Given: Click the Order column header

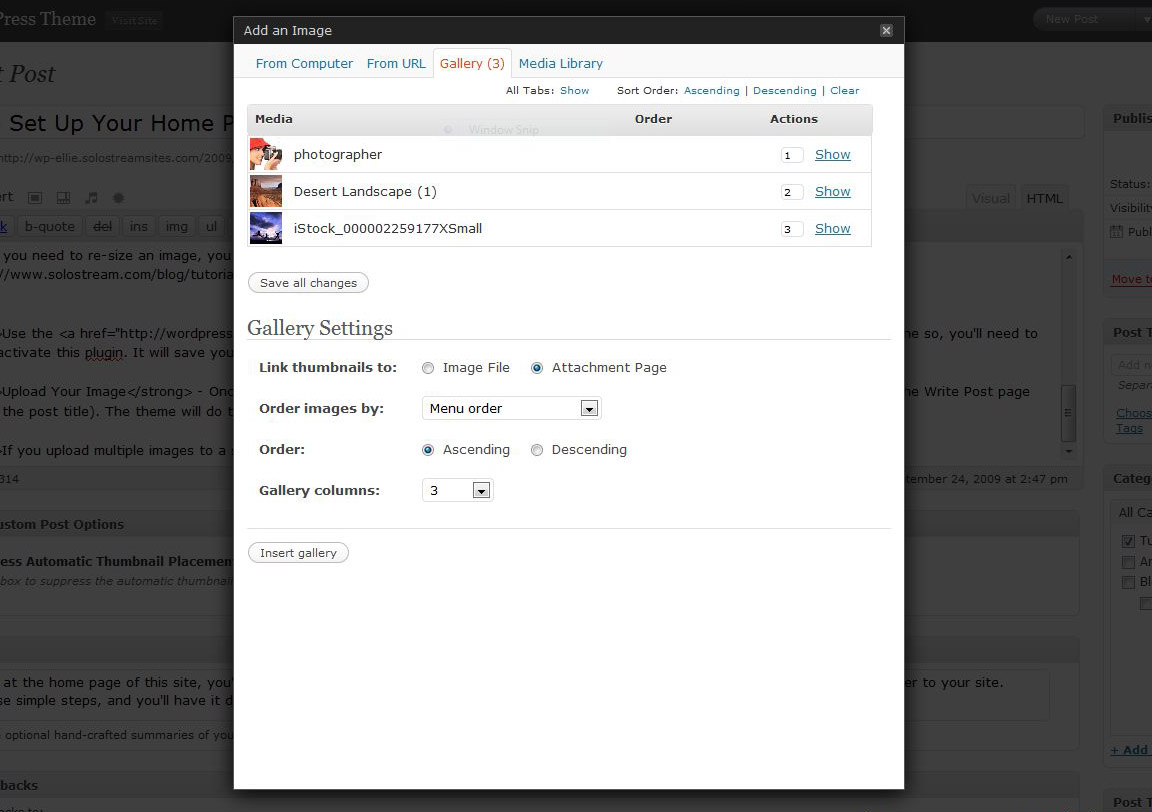Looking at the screenshot, I should [653, 119].
